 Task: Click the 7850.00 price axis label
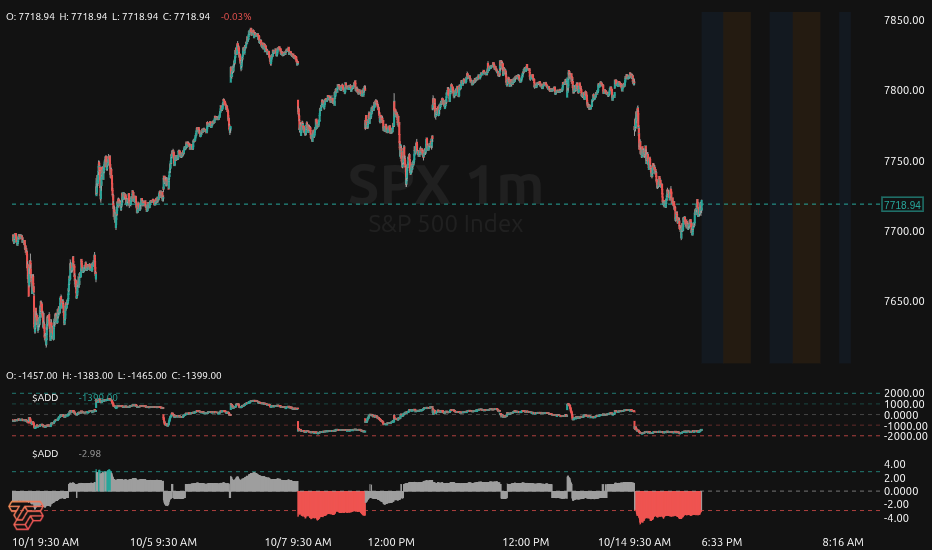click(904, 20)
